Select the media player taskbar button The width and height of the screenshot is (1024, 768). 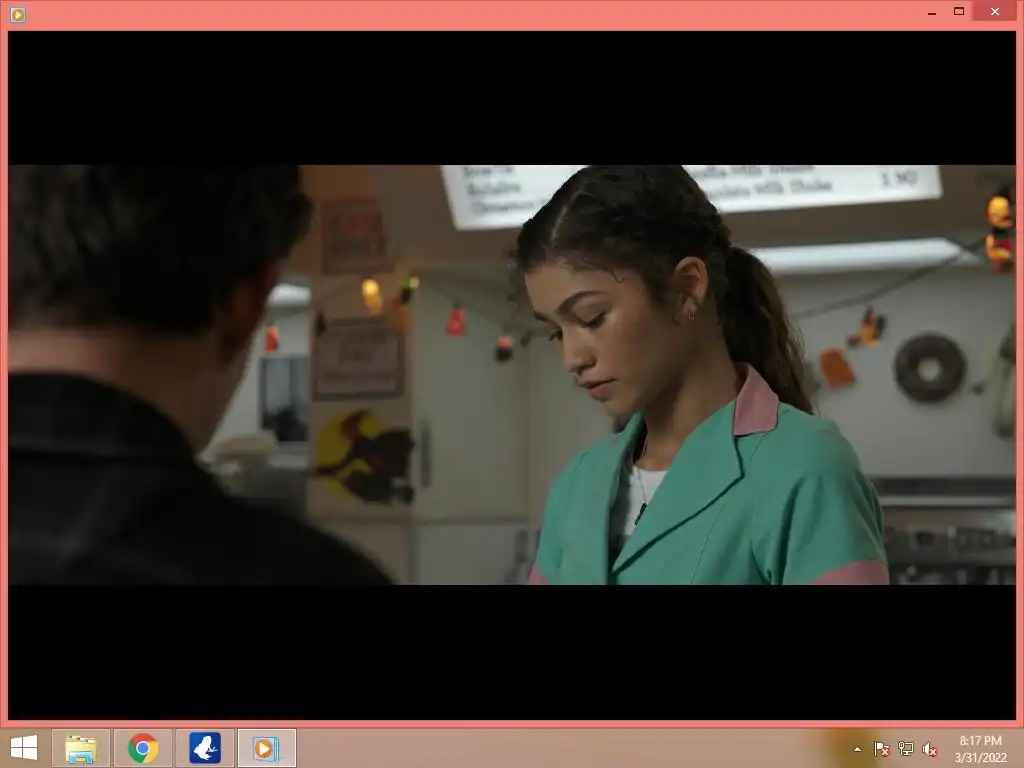point(267,748)
